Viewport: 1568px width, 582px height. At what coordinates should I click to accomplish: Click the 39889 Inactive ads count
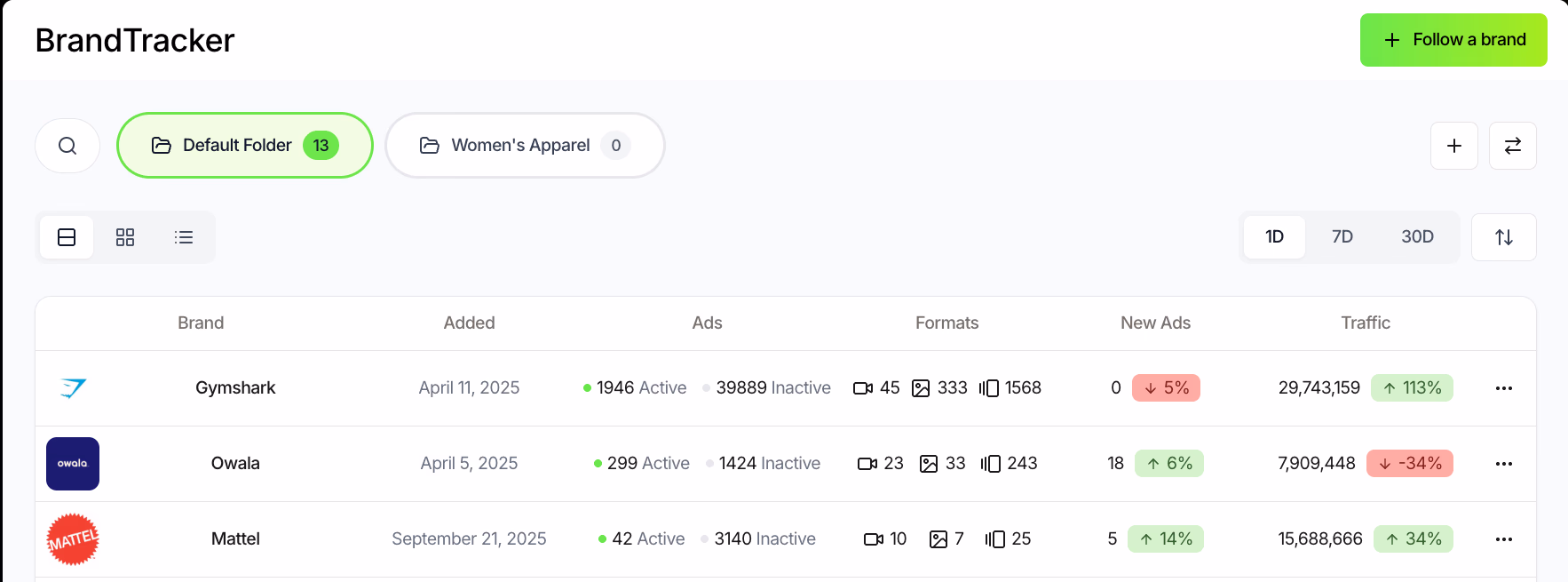pos(767,388)
